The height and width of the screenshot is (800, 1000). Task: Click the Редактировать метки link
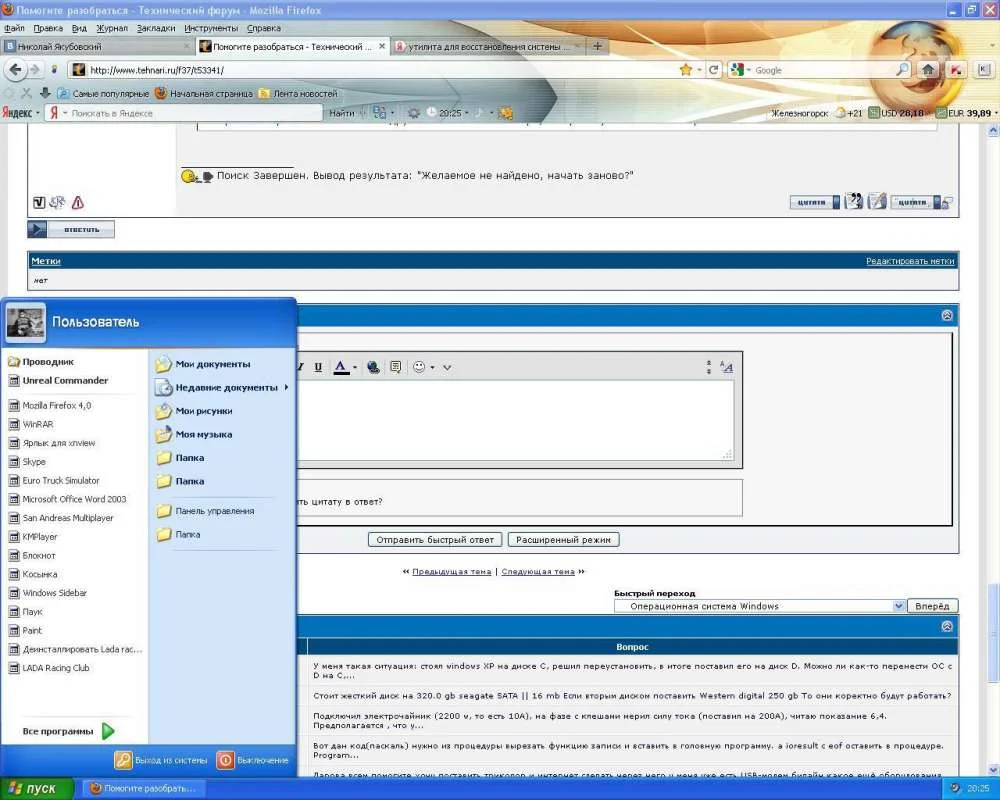click(909, 261)
